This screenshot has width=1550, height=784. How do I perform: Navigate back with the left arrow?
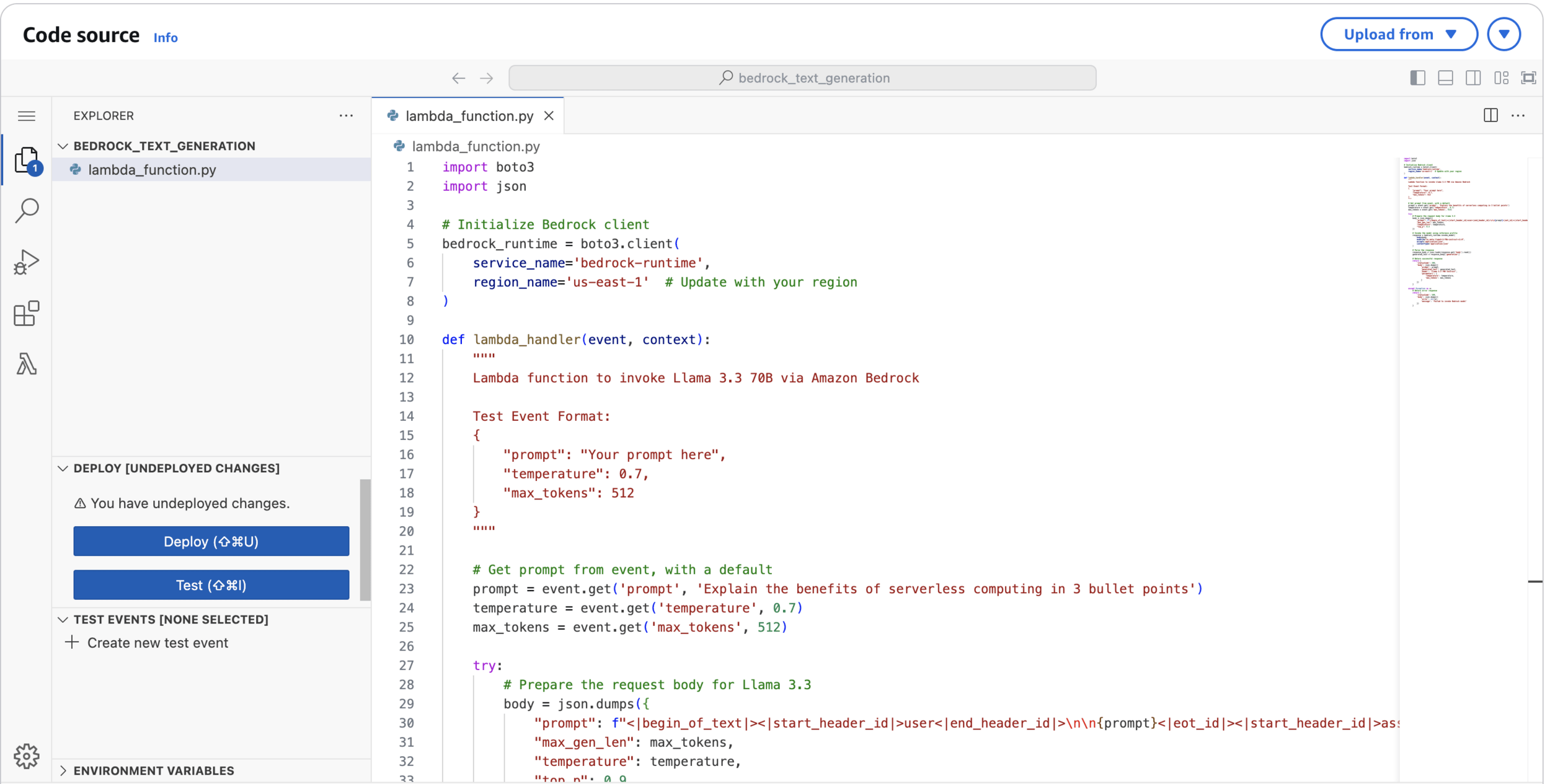(x=458, y=78)
